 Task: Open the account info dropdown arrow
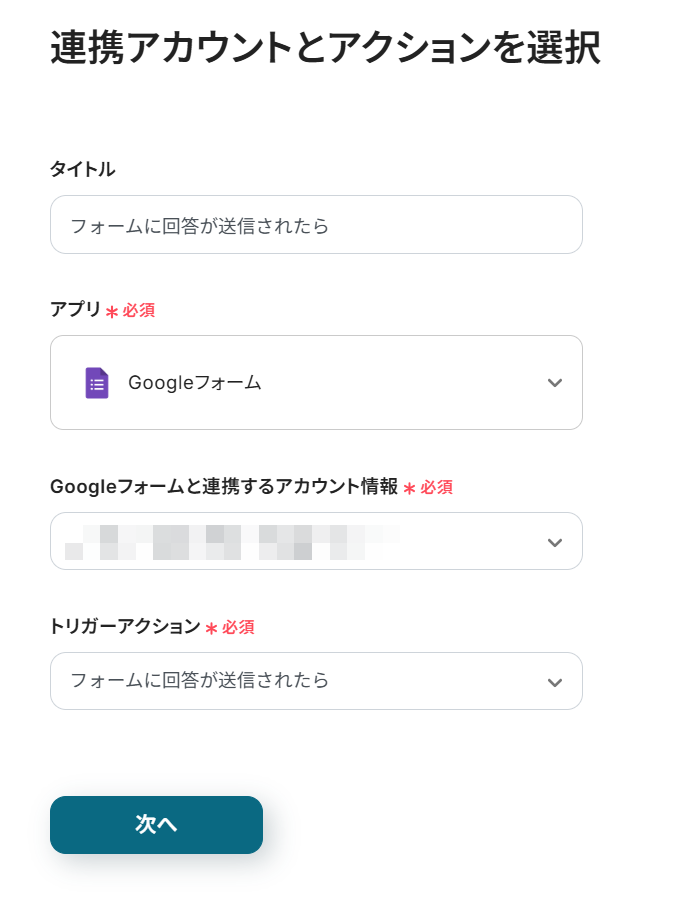point(555,542)
